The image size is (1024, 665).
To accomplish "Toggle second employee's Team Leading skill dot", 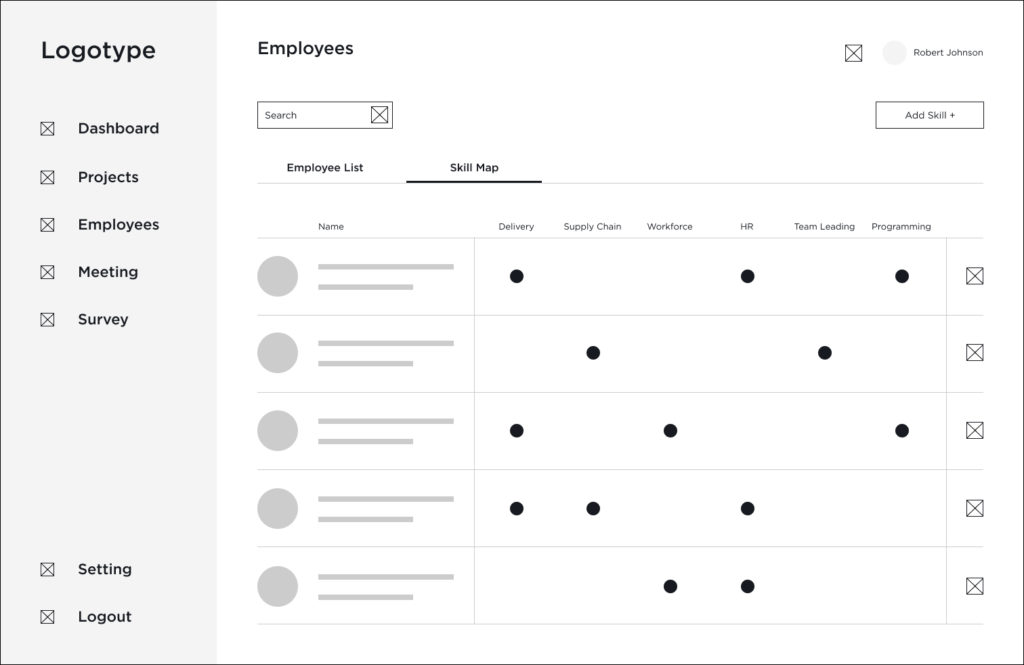I will [824, 353].
